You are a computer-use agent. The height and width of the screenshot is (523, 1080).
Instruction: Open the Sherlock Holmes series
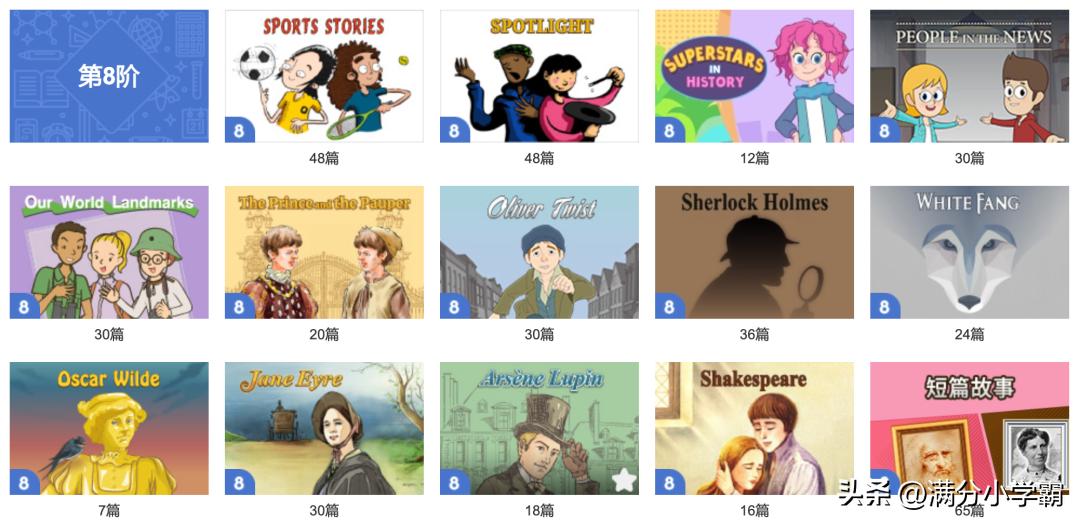coord(754,252)
